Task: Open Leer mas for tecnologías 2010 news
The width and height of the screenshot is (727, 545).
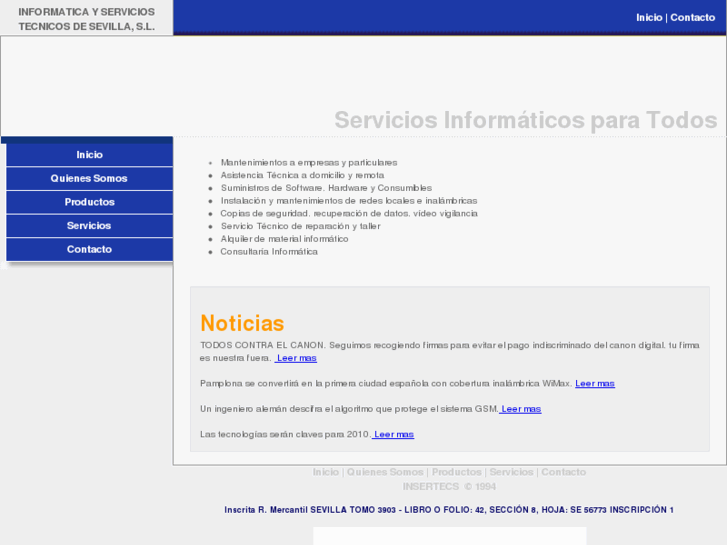Action: (393, 435)
